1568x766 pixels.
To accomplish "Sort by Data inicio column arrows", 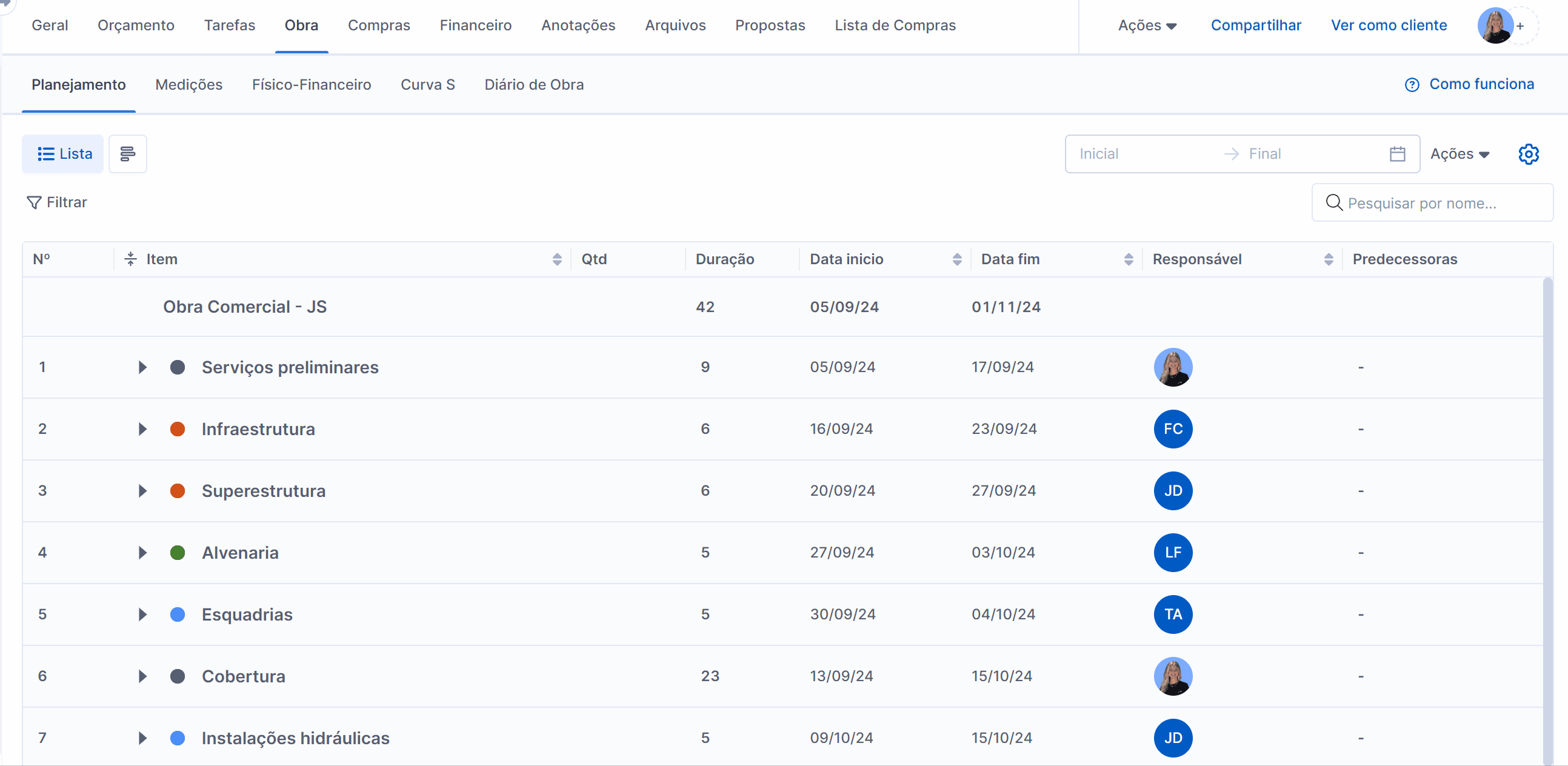I will coord(956,259).
